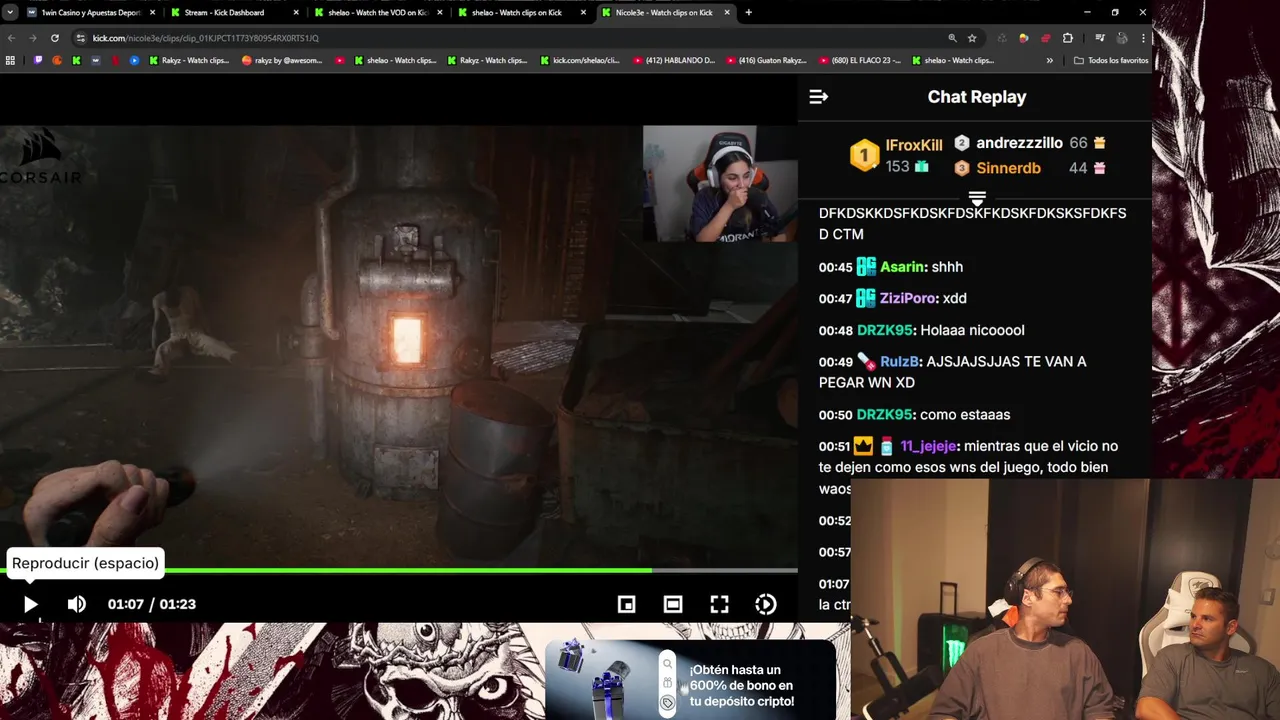The height and width of the screenshot is (720, 1280).
Task: Click chat username Asarin
Action: point(902,267)
